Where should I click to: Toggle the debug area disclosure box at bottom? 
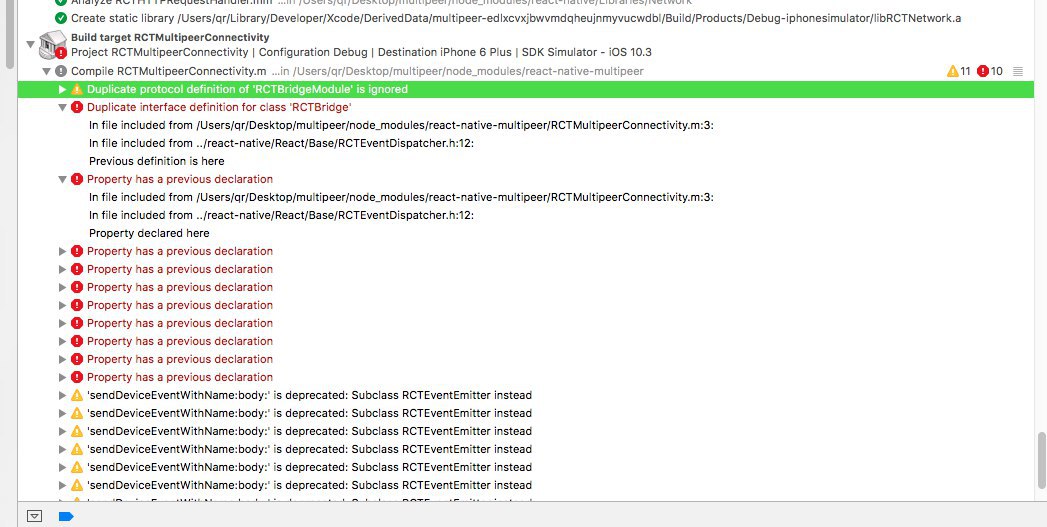tap(34, 516)
